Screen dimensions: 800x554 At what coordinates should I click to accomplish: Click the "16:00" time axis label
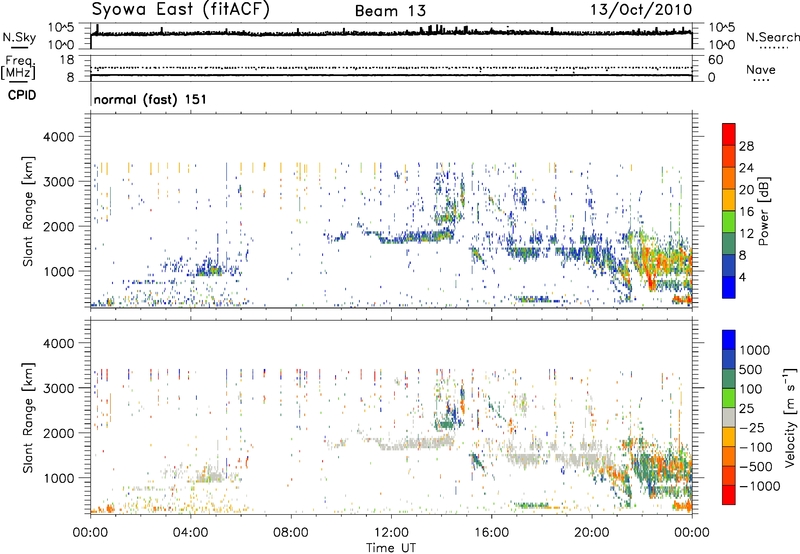pos(491,533)
